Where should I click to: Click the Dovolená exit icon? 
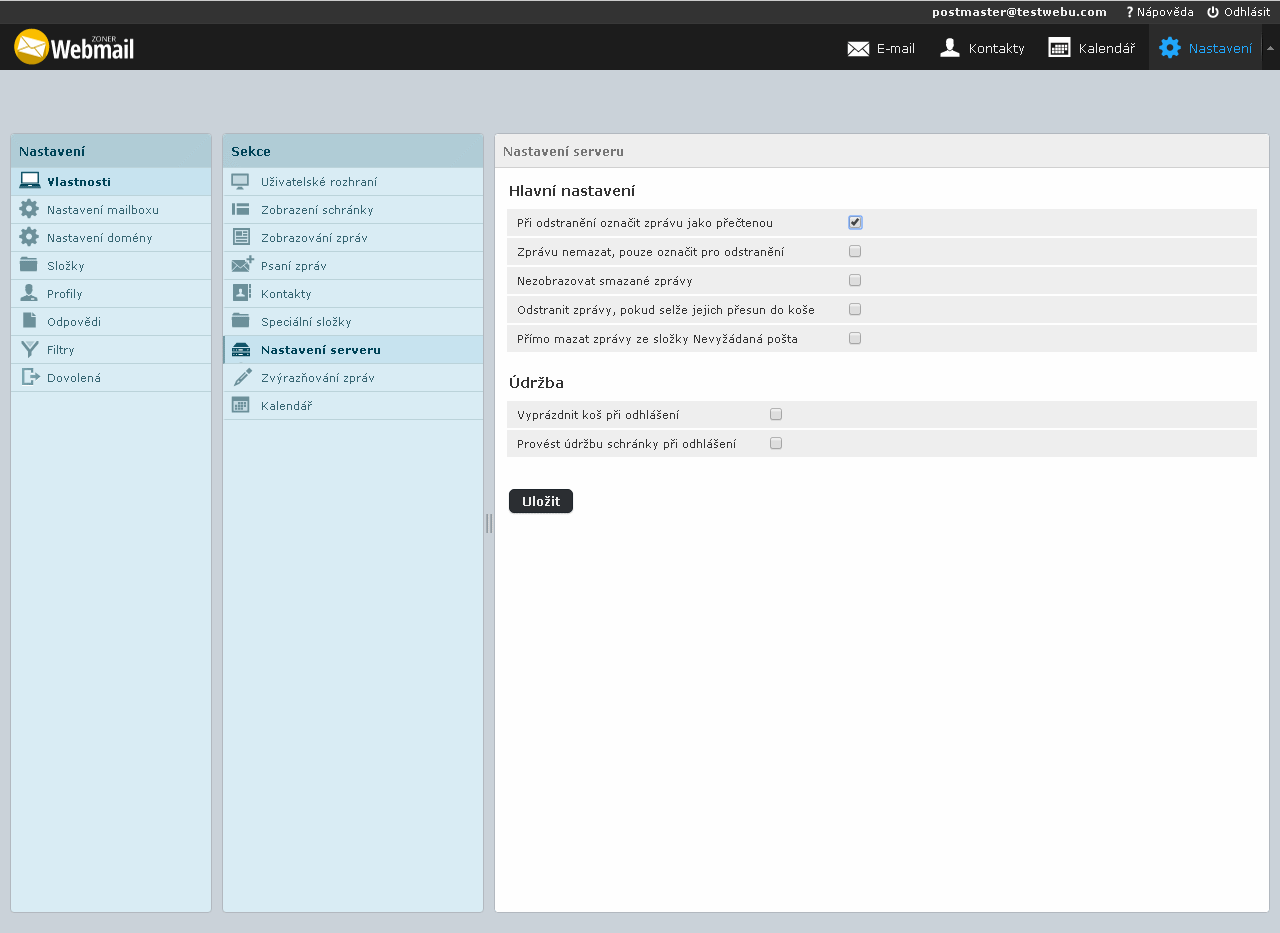pos(29,378)
